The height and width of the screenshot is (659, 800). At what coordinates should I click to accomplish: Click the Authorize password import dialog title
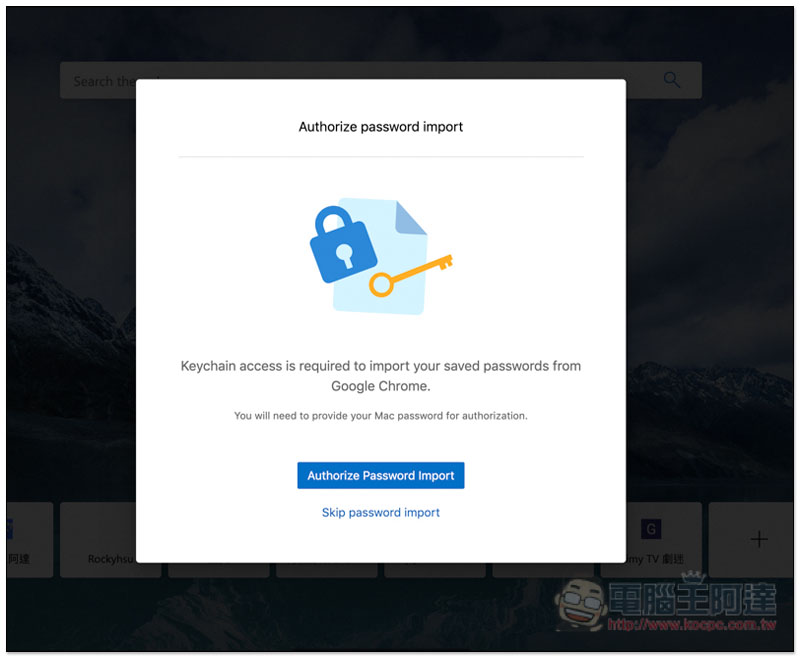coord(381,126)
